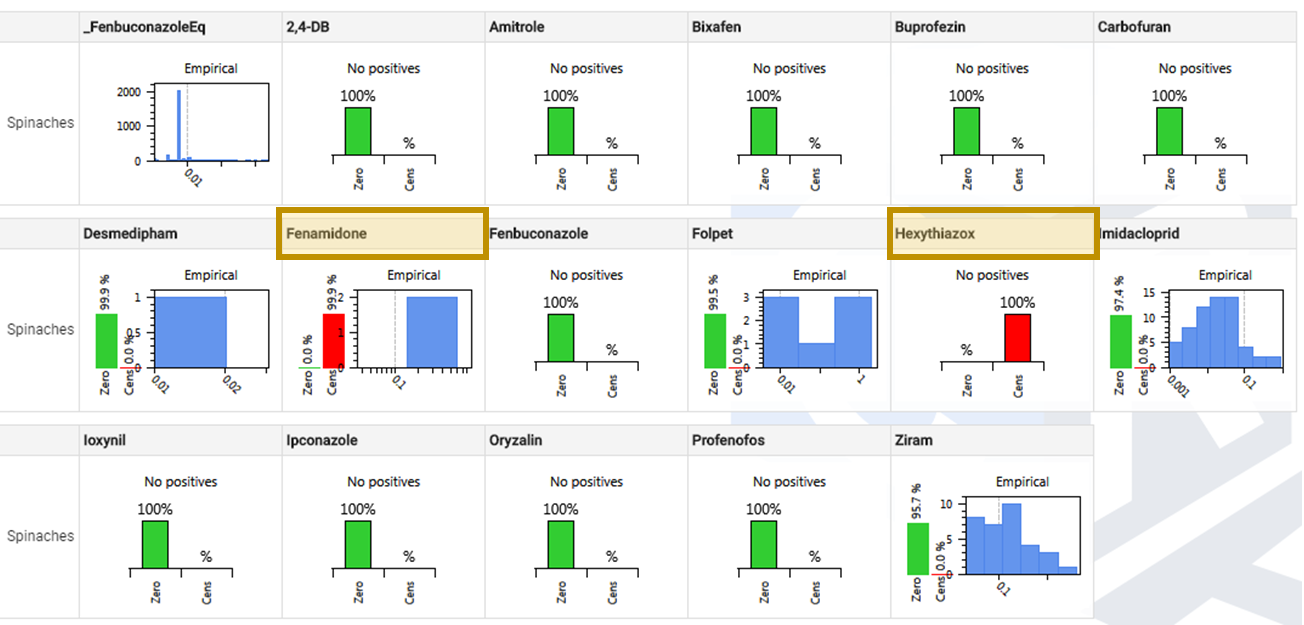Select the Ioxynil column header

[x=106, y=440]
